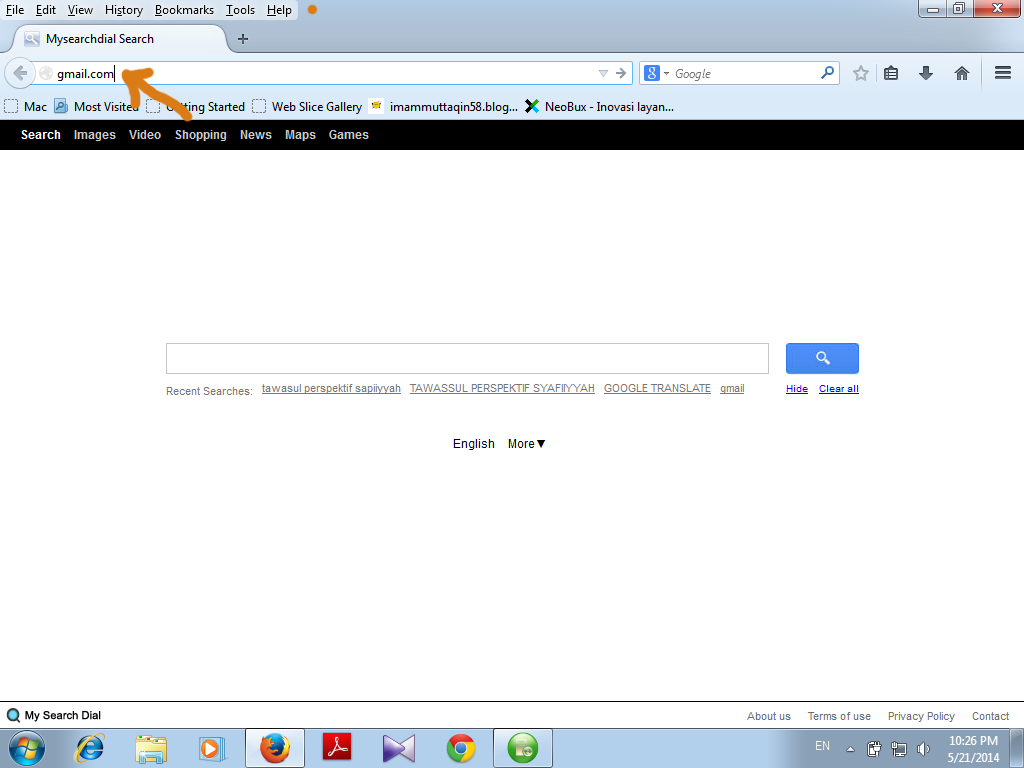
Task: Click the GOOGLE TRANSLATE recent search
Action: (x=657, y=388)
